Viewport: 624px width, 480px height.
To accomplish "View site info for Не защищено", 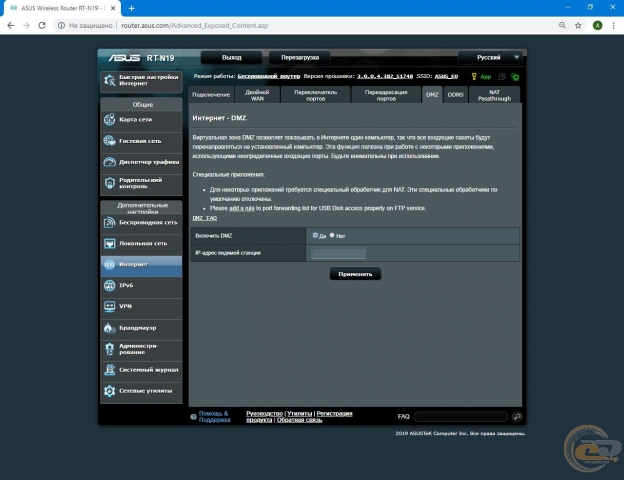I will (86, 25).
